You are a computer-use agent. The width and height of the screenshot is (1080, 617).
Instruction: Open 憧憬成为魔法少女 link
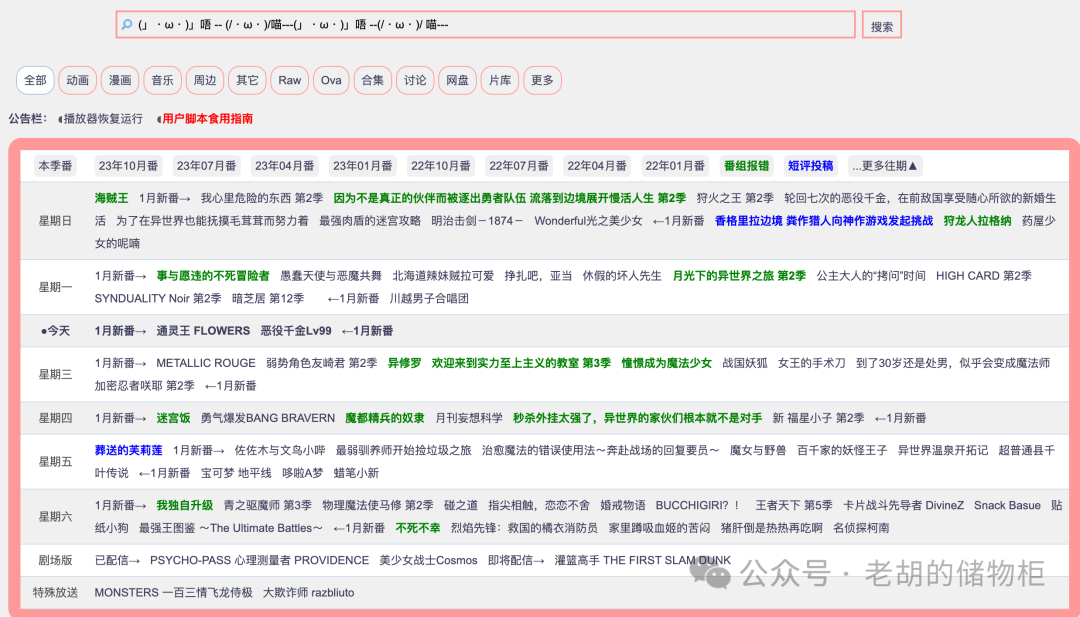pyautogui.click(x=667, y=364)
